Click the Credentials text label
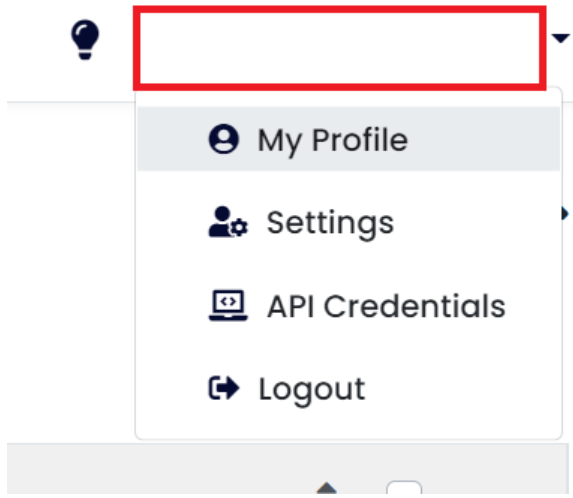Viewport: 573px width, 498px height. coord(414,306)
